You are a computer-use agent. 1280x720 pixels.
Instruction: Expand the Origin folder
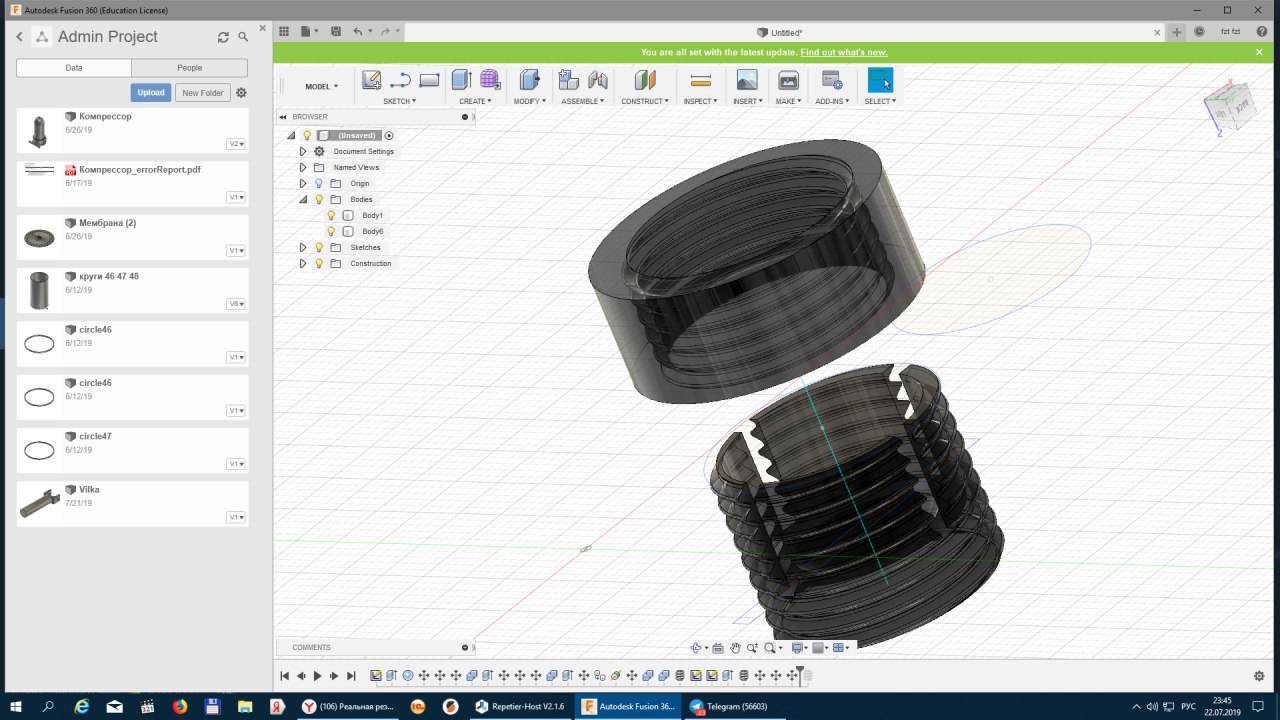click(303, 183)
